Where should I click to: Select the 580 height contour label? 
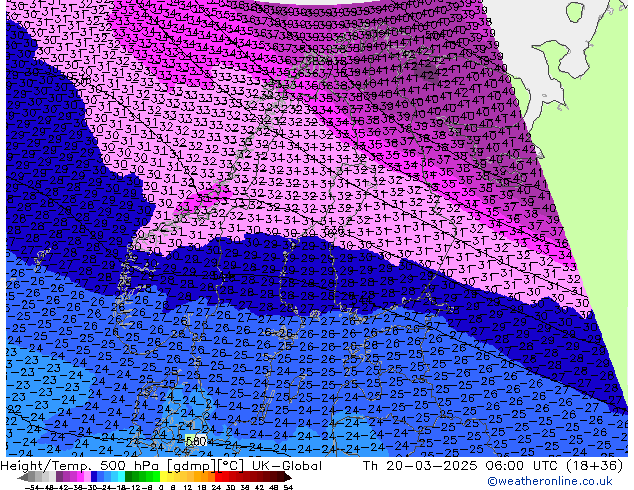point(196,441)
